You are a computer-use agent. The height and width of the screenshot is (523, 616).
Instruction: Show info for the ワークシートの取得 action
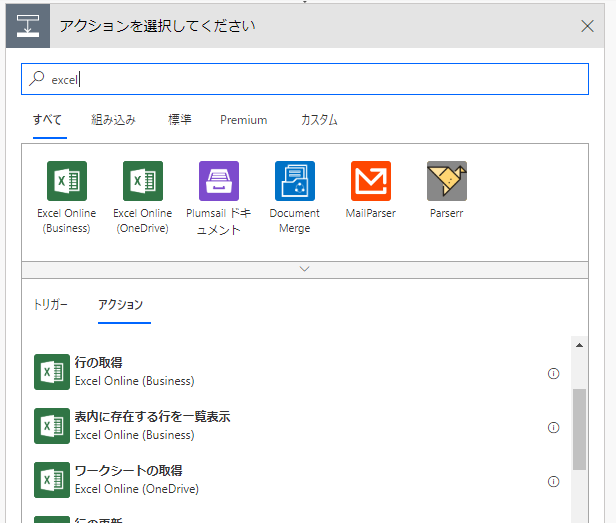(x=553, y=481)
